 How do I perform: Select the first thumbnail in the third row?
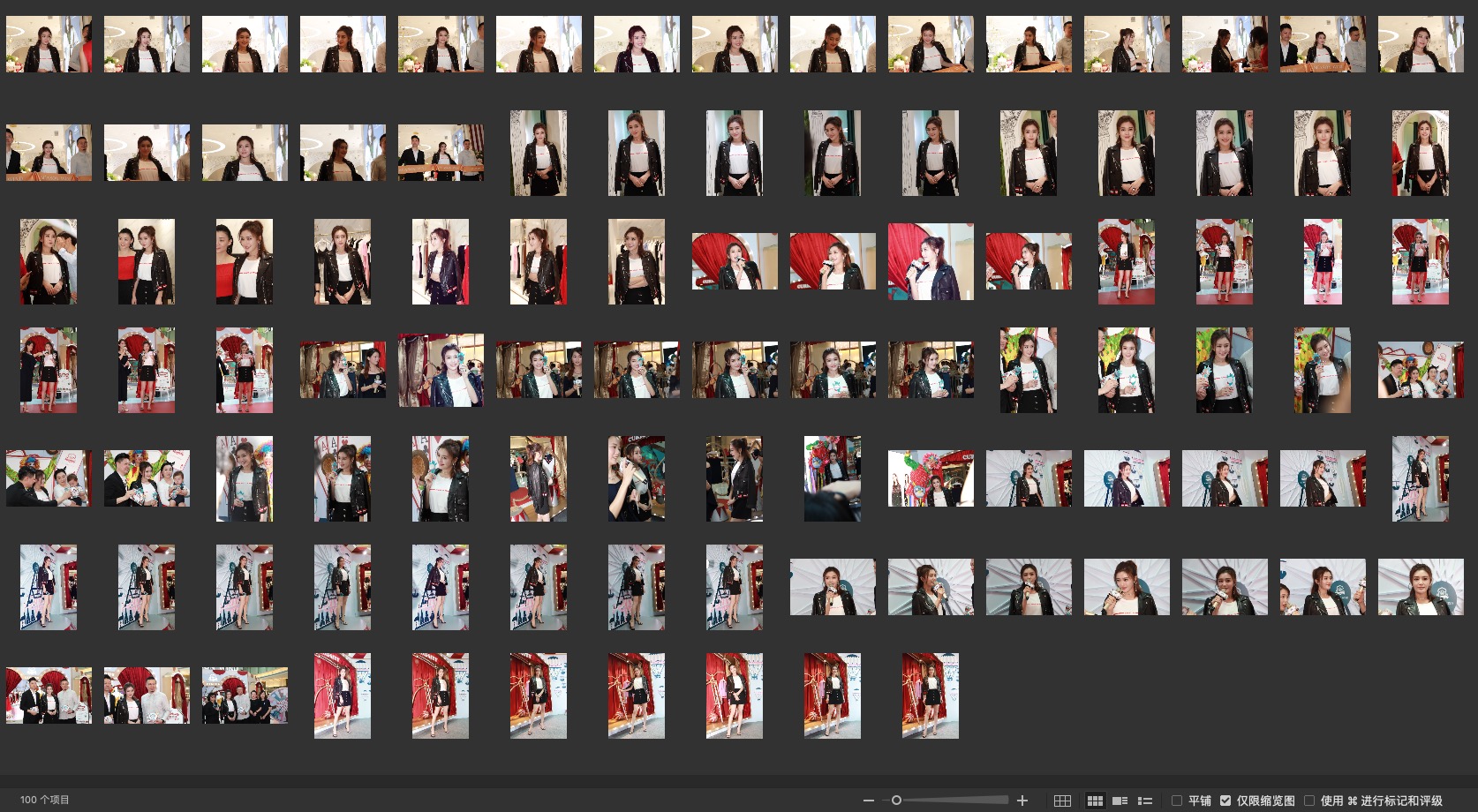click(x=49, y=261)
